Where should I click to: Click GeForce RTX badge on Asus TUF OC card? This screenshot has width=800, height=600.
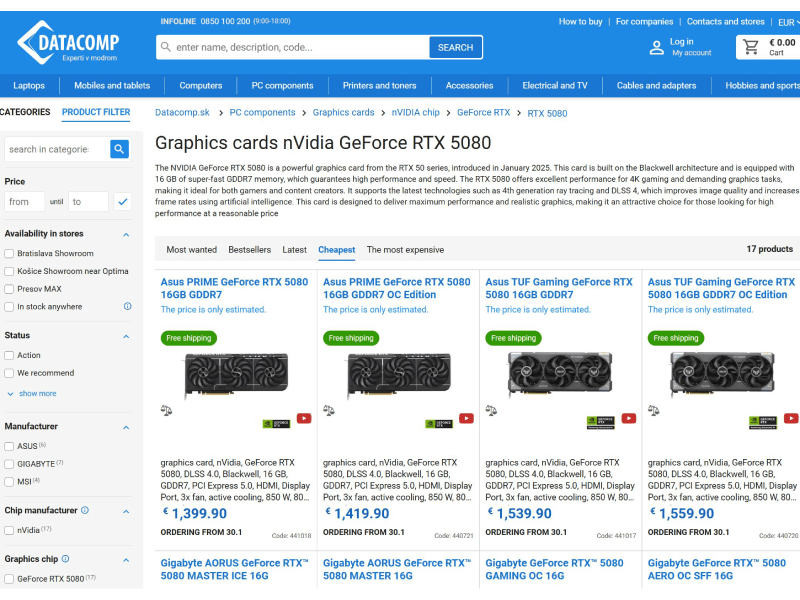coord(763,422)
